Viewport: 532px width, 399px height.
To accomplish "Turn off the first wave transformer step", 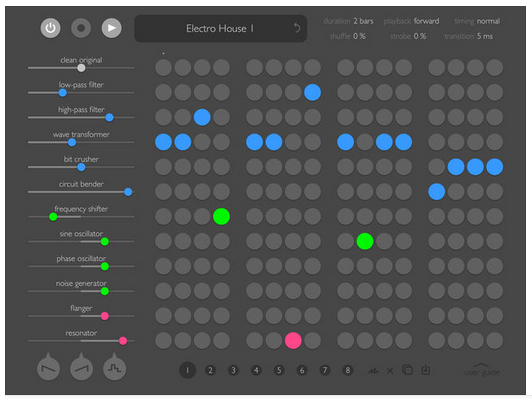I will (x=163, y=142).
